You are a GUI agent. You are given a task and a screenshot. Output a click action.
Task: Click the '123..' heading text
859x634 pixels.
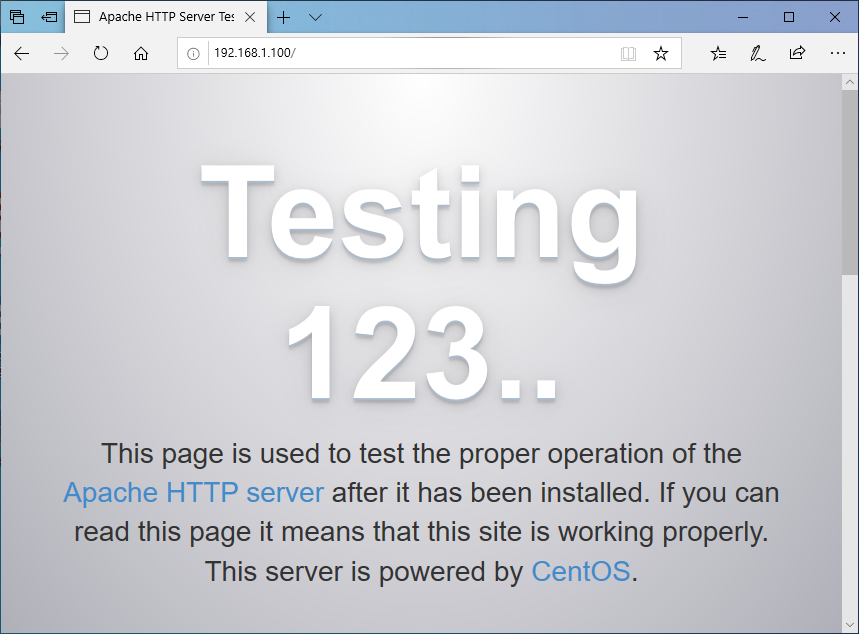(x=422, y=353)
